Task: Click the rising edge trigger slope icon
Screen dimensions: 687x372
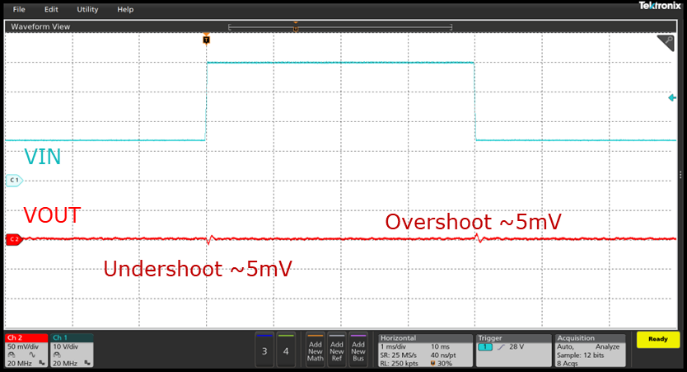Action: tap(501, 347)
